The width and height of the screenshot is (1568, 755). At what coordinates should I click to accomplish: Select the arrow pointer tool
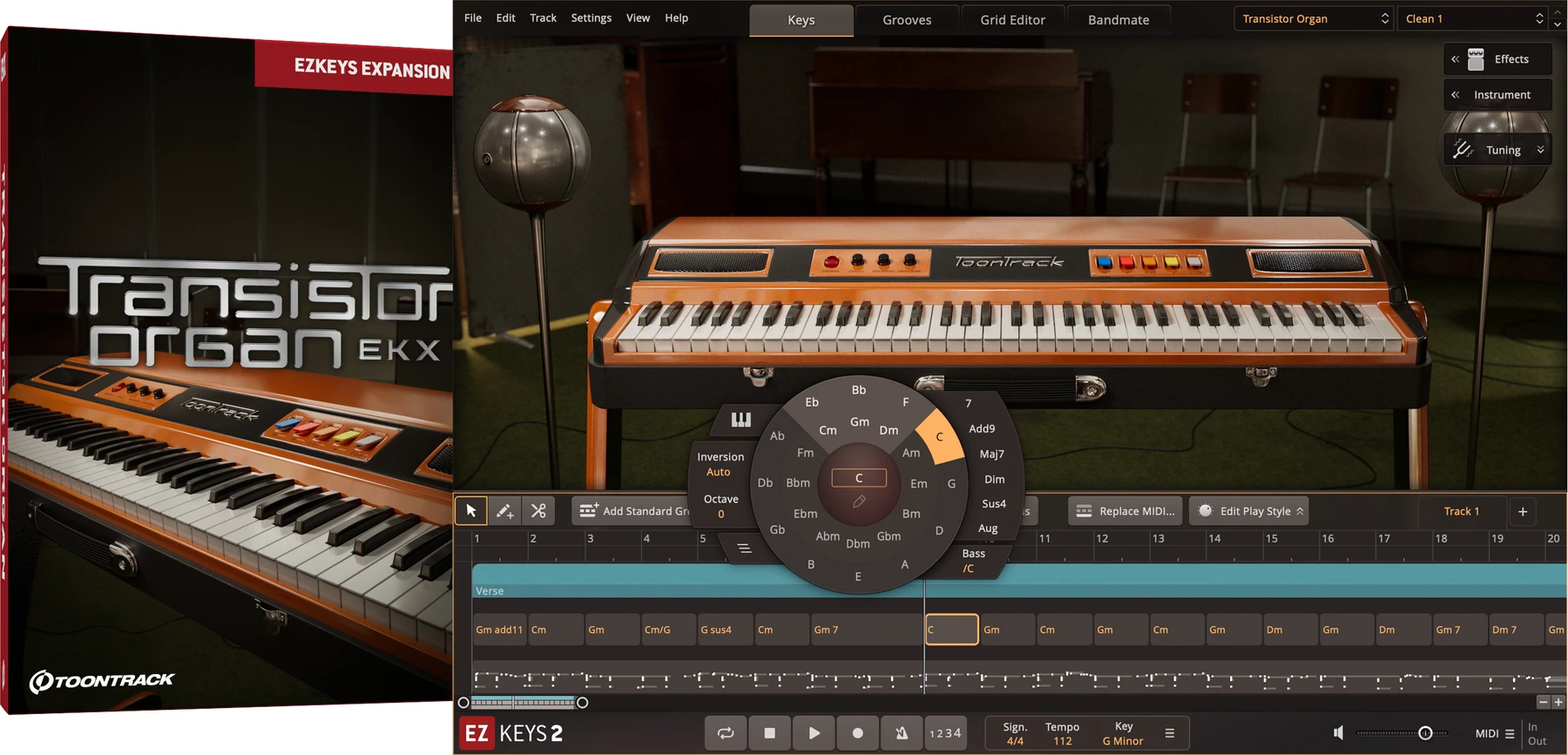471,511
